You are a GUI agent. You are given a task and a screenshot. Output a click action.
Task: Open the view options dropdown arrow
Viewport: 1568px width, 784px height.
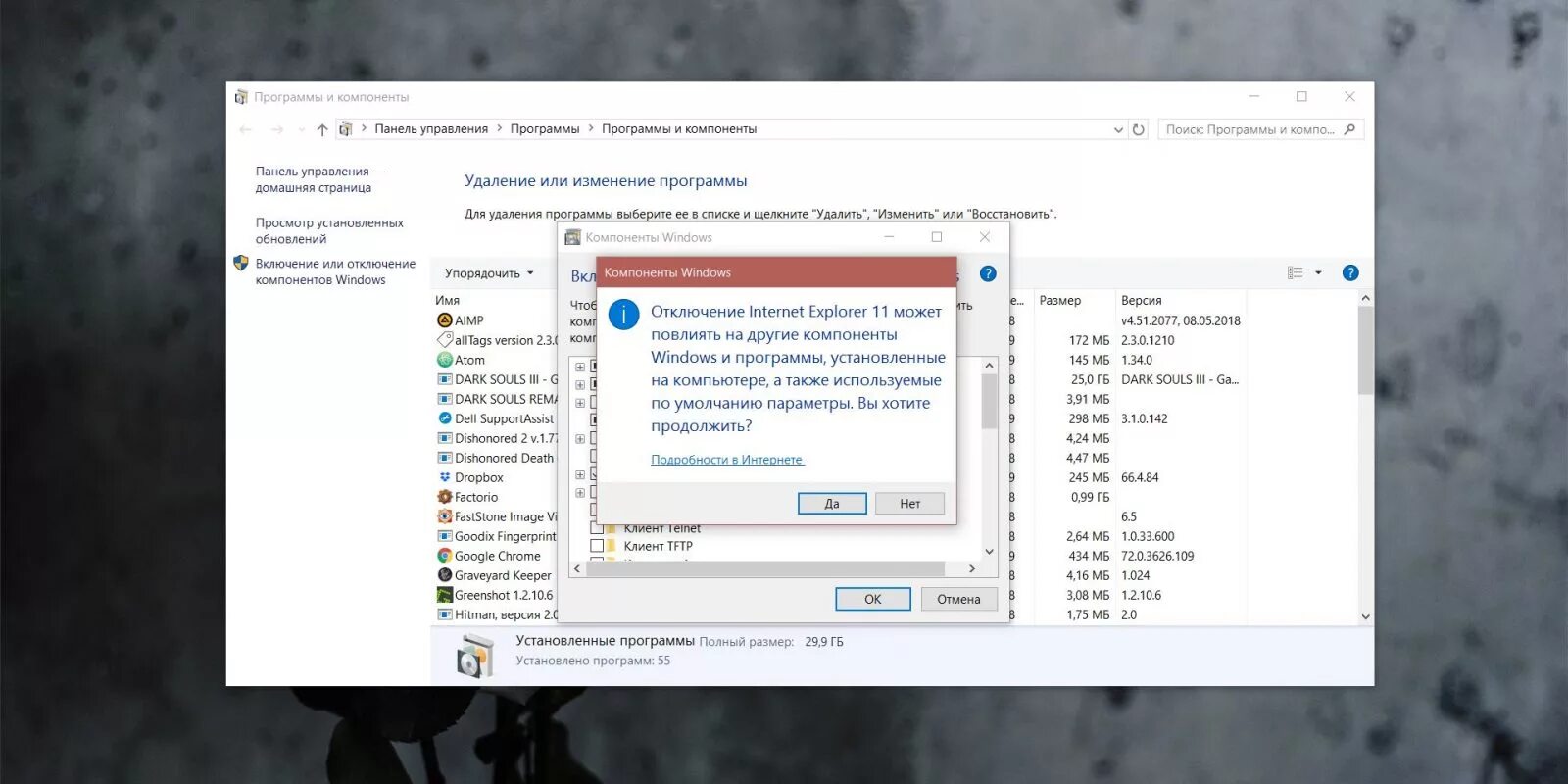click(1318, 273)
